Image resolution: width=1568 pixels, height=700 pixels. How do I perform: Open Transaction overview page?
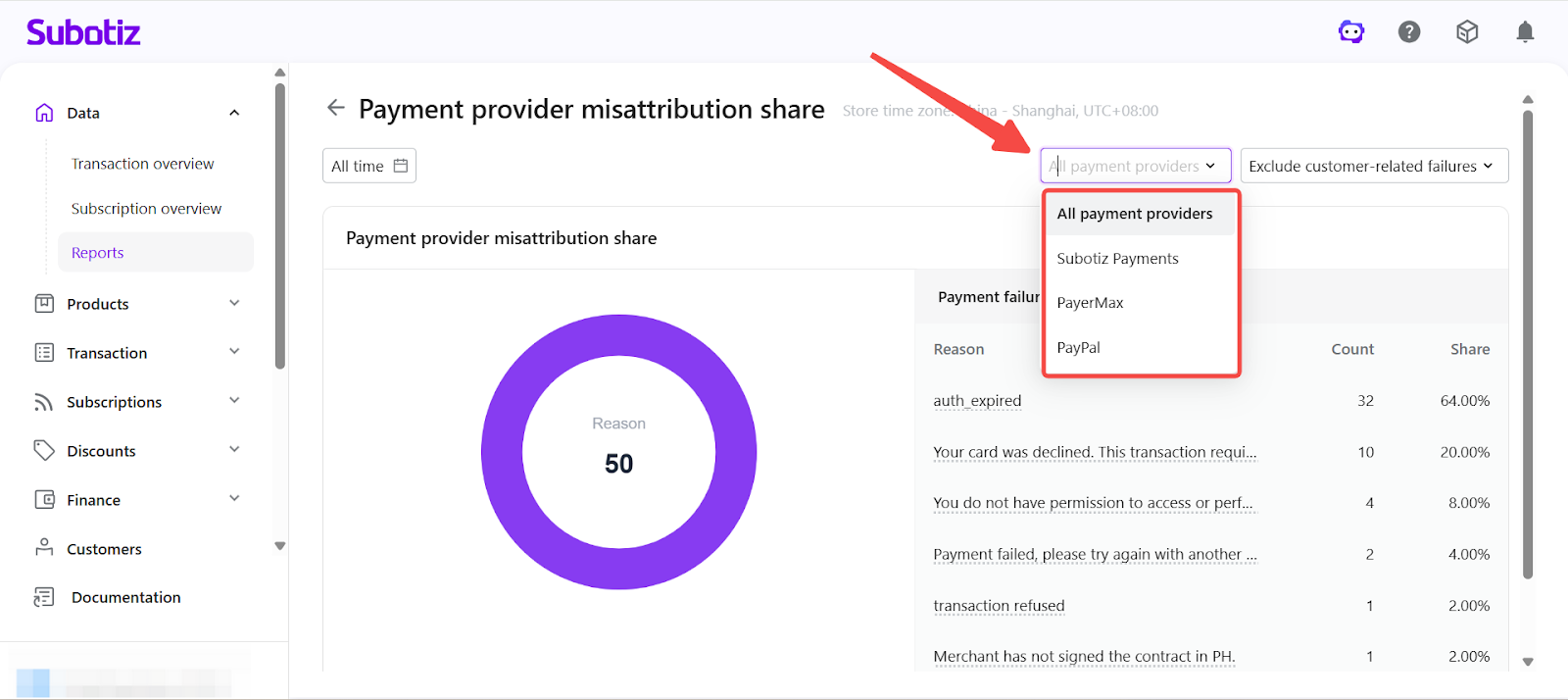pyautogui.click(x=142, y=164)
